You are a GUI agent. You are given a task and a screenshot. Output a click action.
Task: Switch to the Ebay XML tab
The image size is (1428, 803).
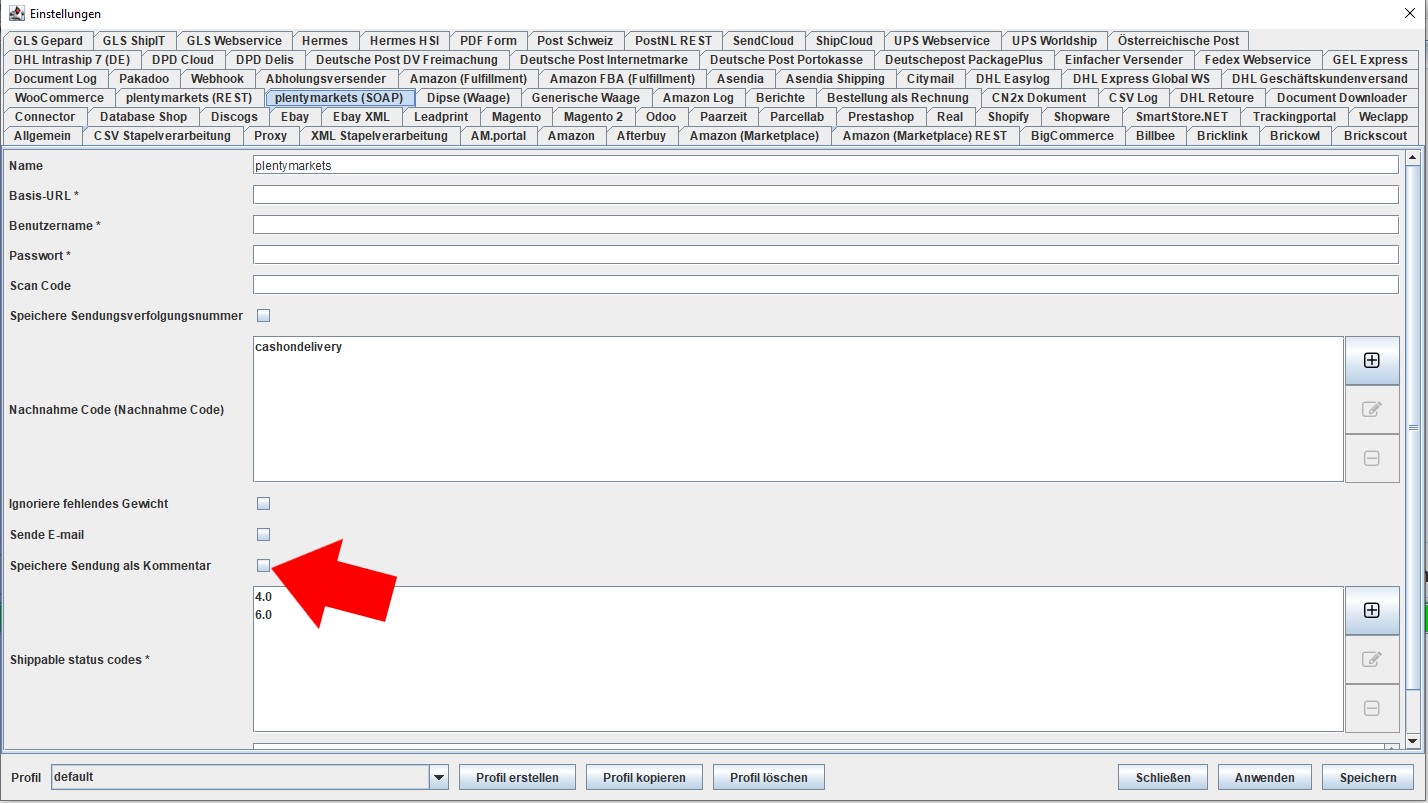(361, 117)
